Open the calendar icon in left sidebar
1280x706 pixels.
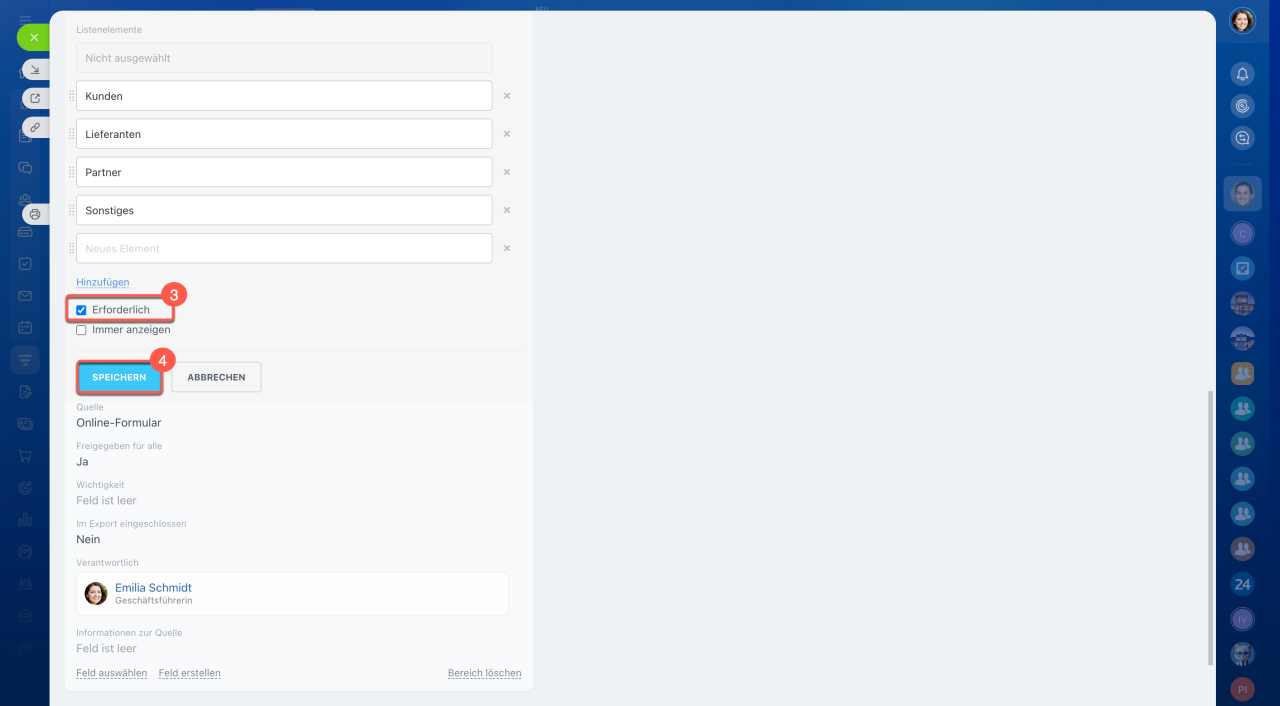pos(25,327)
